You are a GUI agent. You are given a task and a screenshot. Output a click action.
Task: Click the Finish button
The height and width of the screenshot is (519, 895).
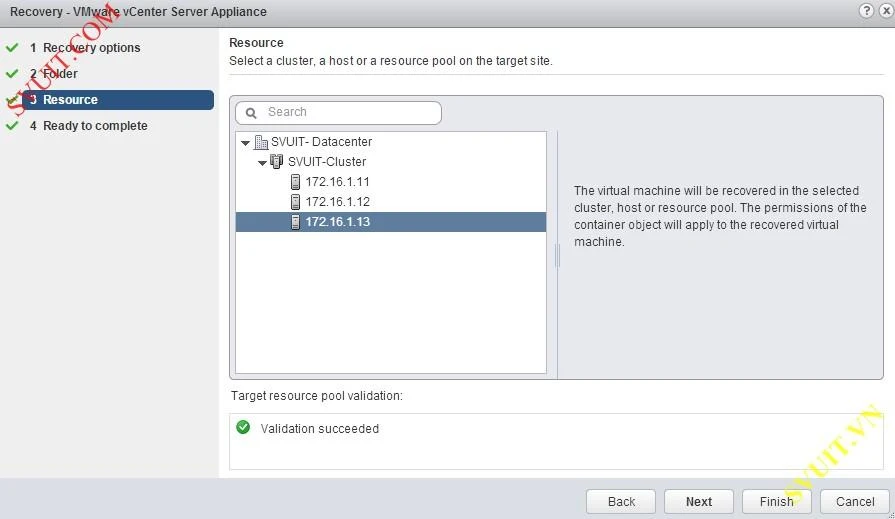tap(776, 501)
